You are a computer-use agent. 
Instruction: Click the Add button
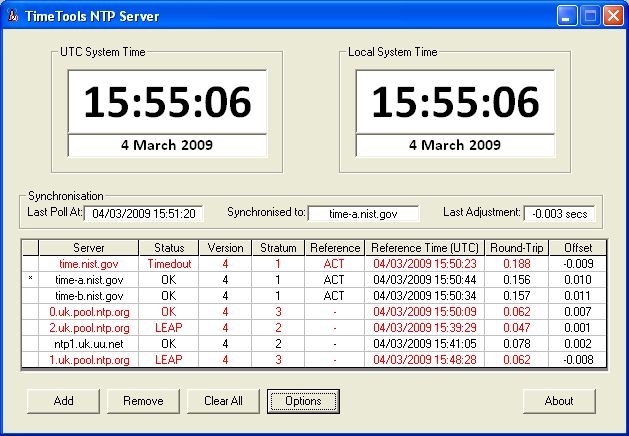63,401
